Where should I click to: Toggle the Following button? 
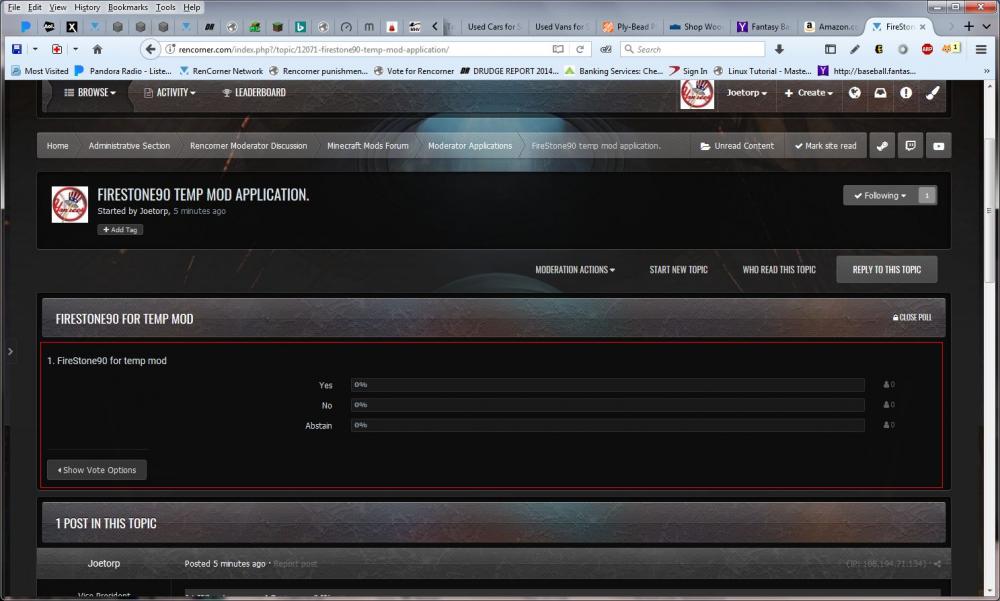pos(879,196)
